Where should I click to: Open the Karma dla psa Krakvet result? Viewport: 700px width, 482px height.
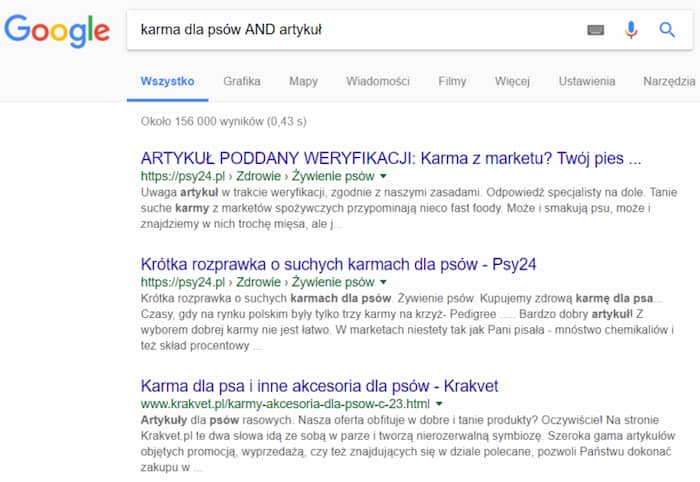[319, 386]
